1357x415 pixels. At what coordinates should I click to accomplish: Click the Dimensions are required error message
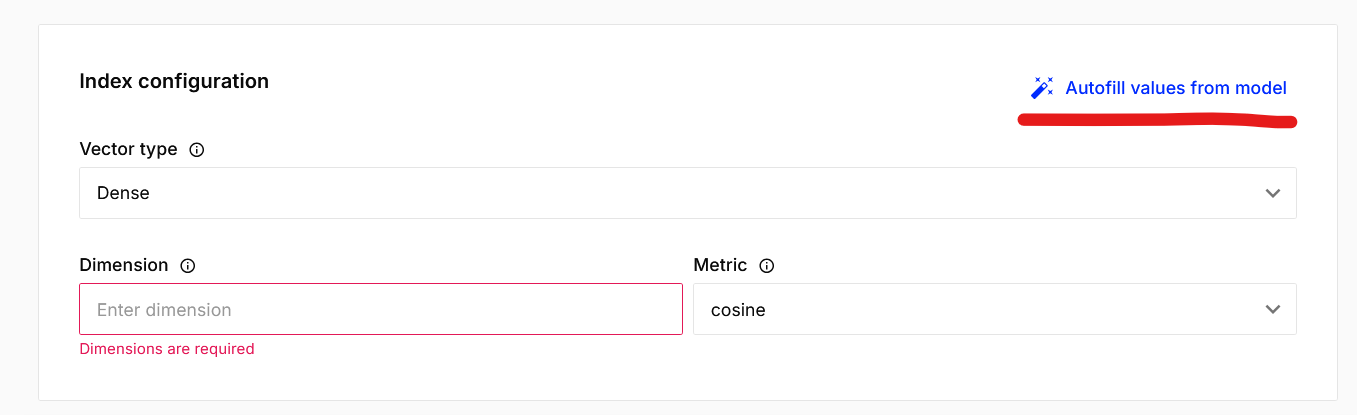click(167, 349)
